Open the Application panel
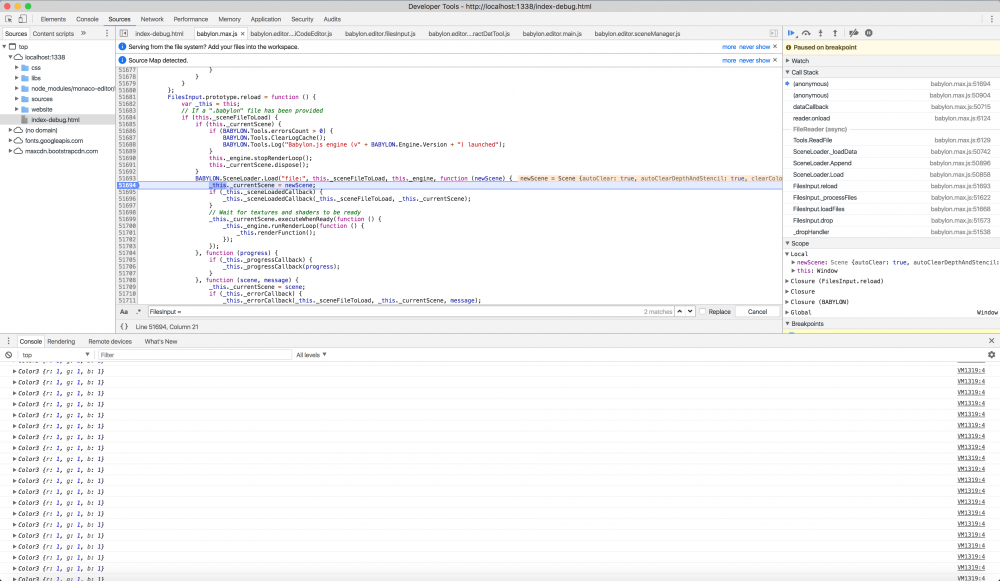The width and height of the screenshot is (1000, 581). [265, 19]
